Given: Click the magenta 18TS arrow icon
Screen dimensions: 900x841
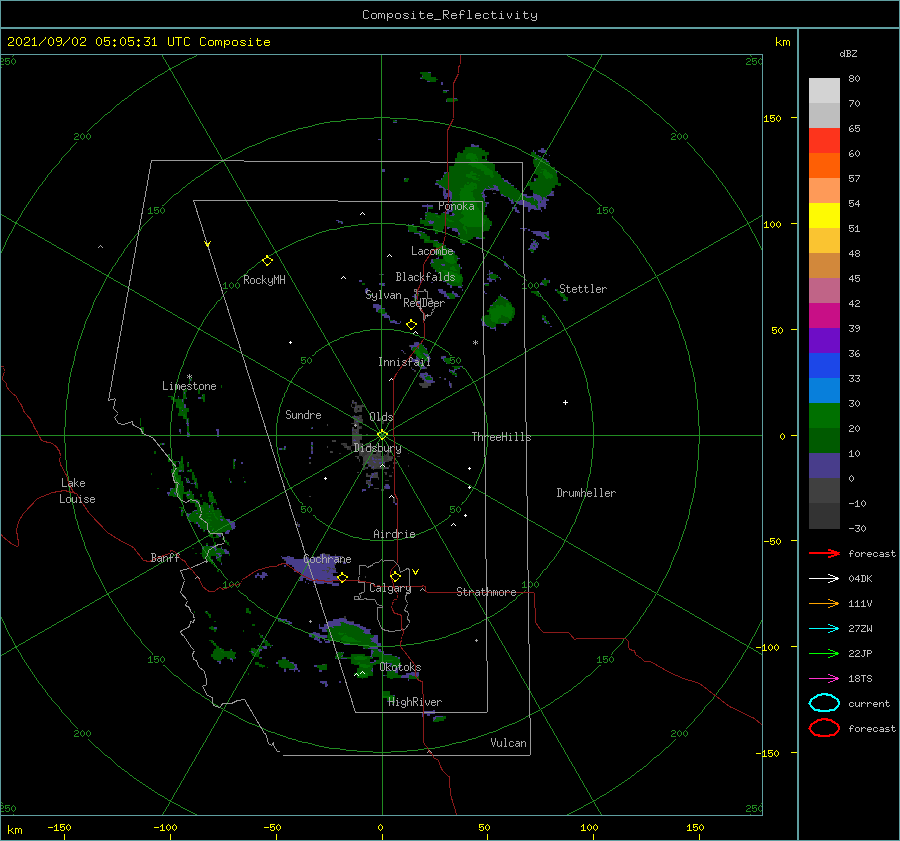Looking at the screenshot, I should [824, 679].
